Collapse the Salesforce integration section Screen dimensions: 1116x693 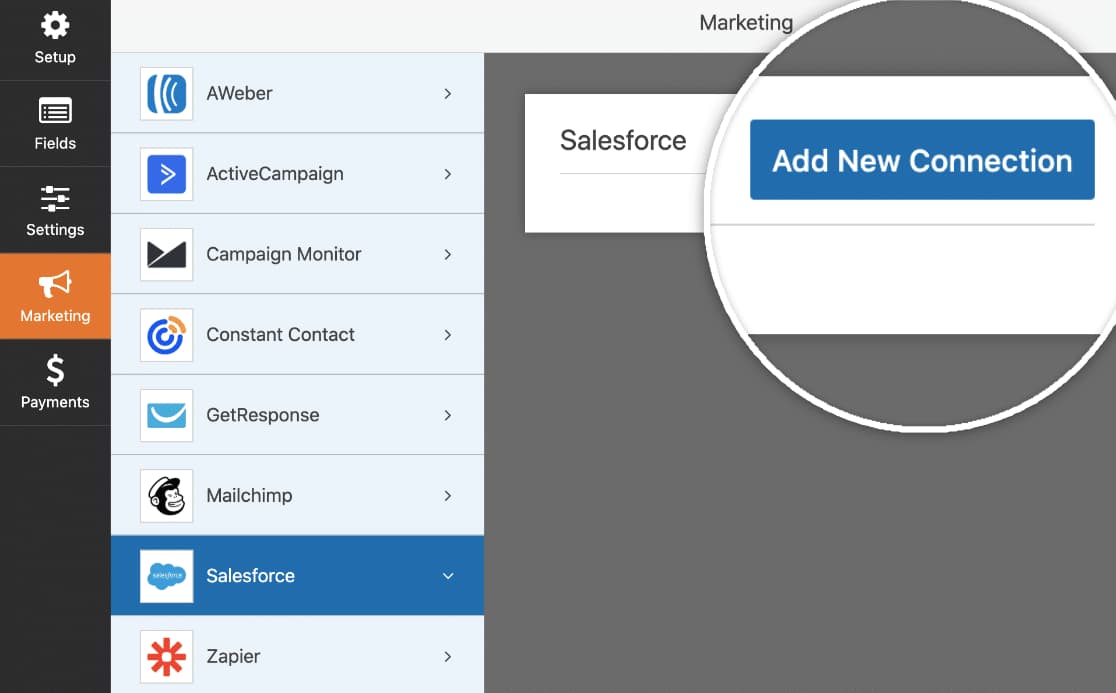(x=447, y=575)
